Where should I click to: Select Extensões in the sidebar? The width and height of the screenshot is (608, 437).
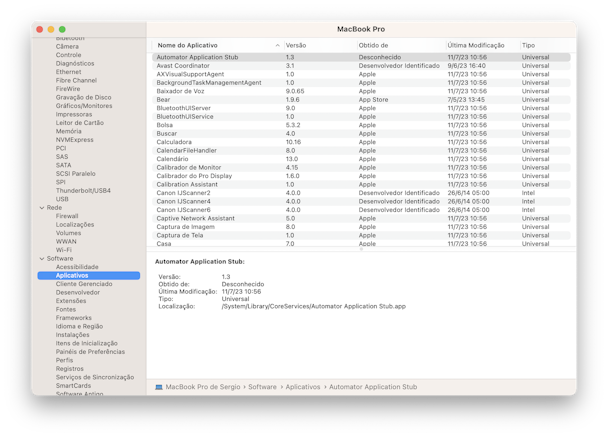coord(71,301)
